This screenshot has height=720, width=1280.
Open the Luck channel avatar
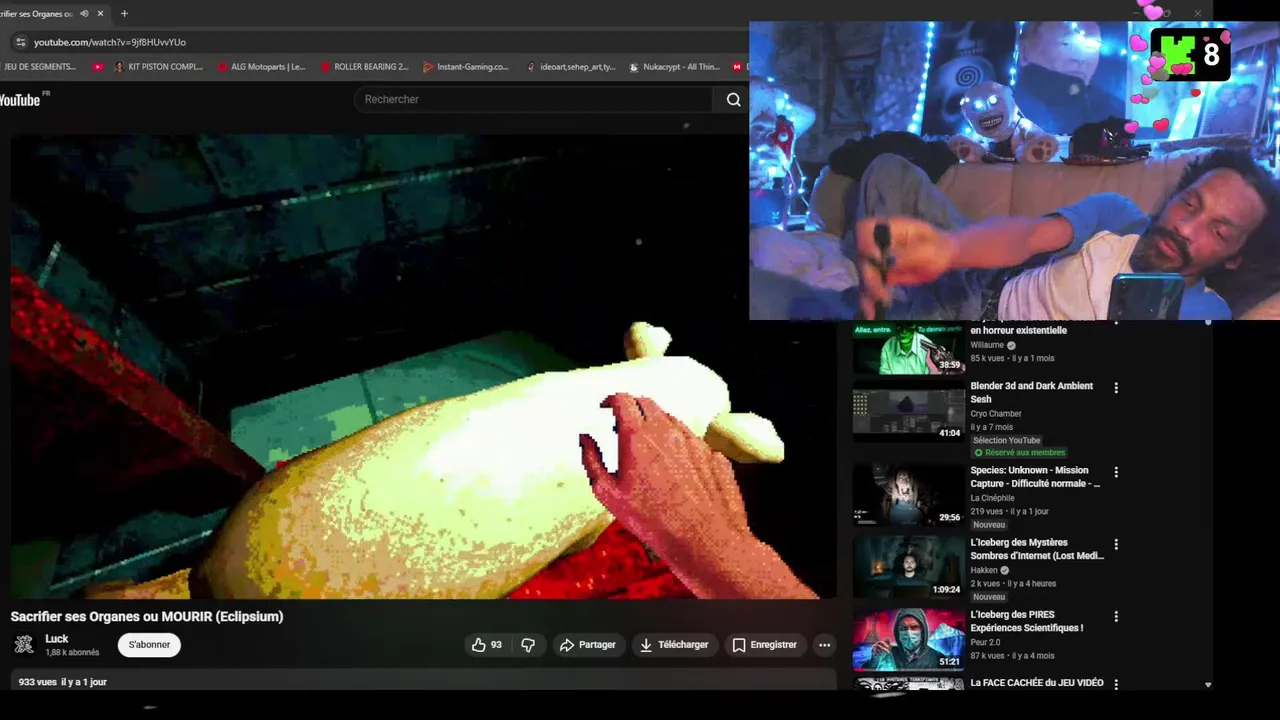click(x=24, y=645)
